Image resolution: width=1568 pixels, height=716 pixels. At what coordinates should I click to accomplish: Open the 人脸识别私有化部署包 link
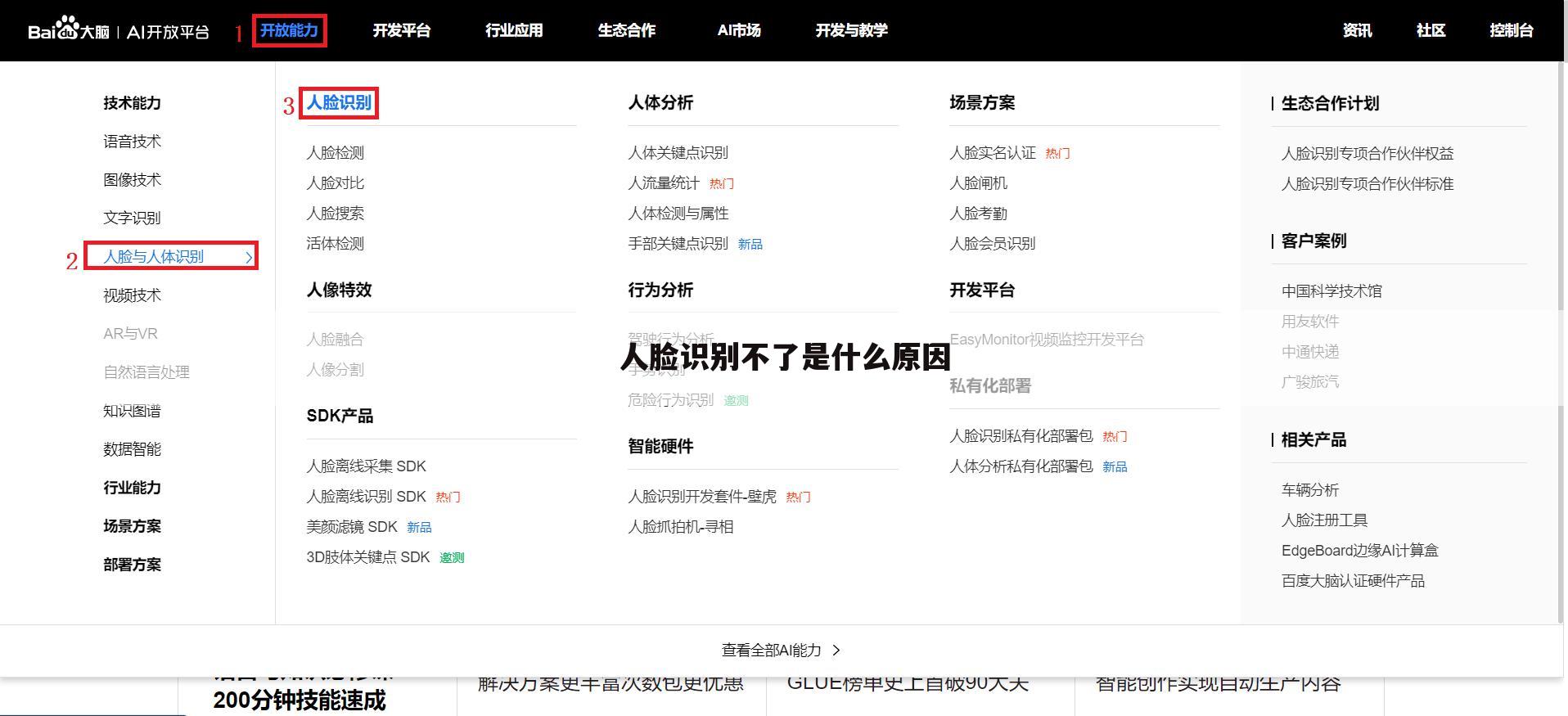(1021, 436)
